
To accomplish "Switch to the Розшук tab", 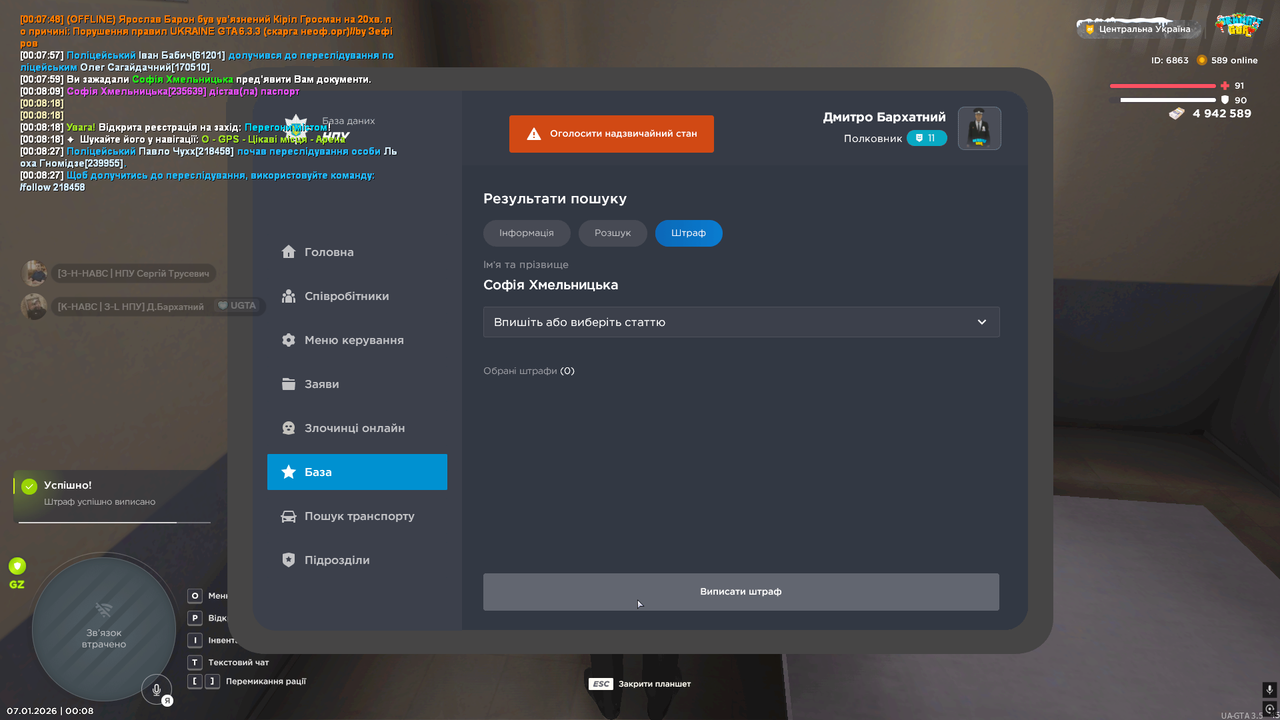I will point(613,233).
